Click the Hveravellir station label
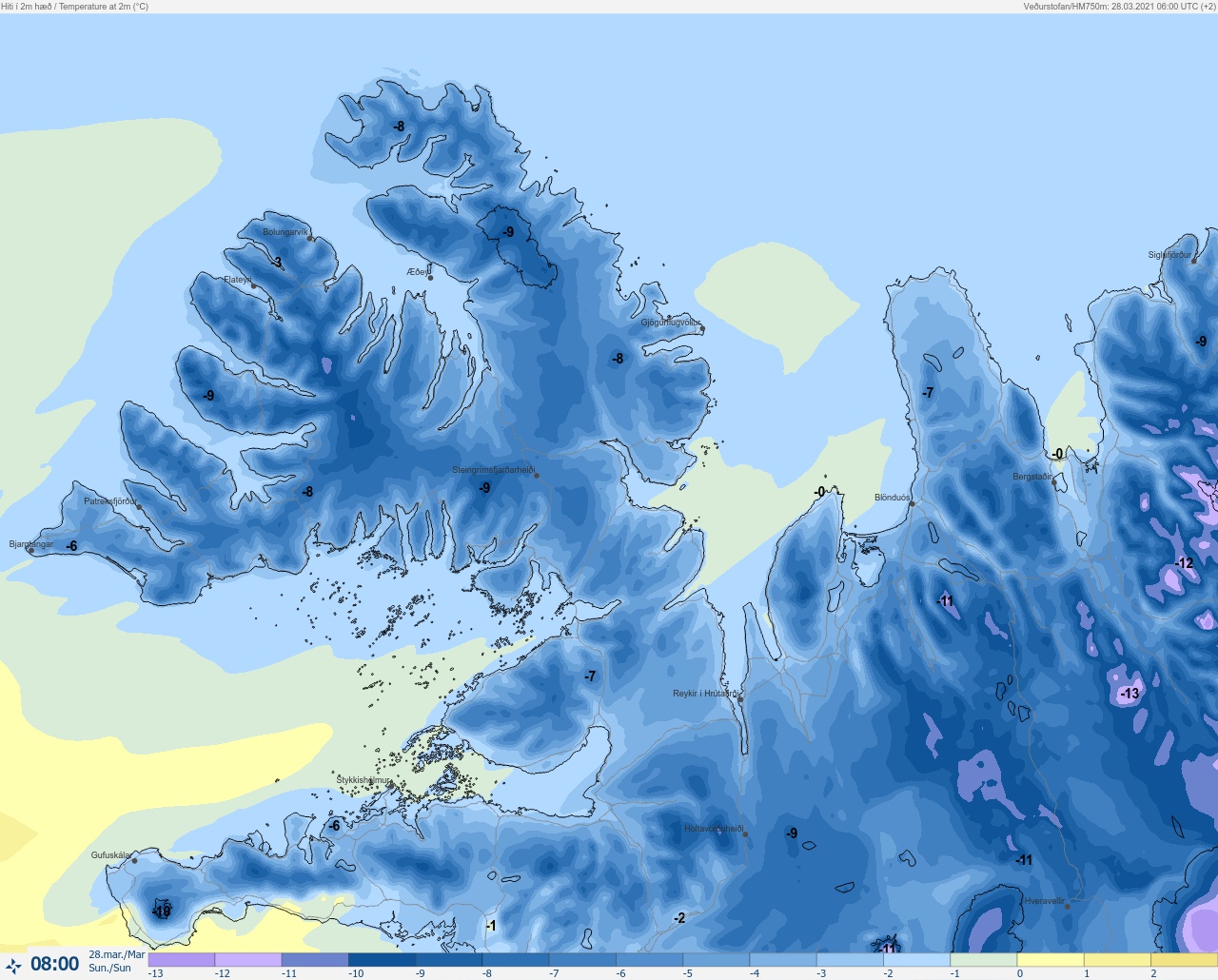The image size is (1218, 980). pos(1045,901)
